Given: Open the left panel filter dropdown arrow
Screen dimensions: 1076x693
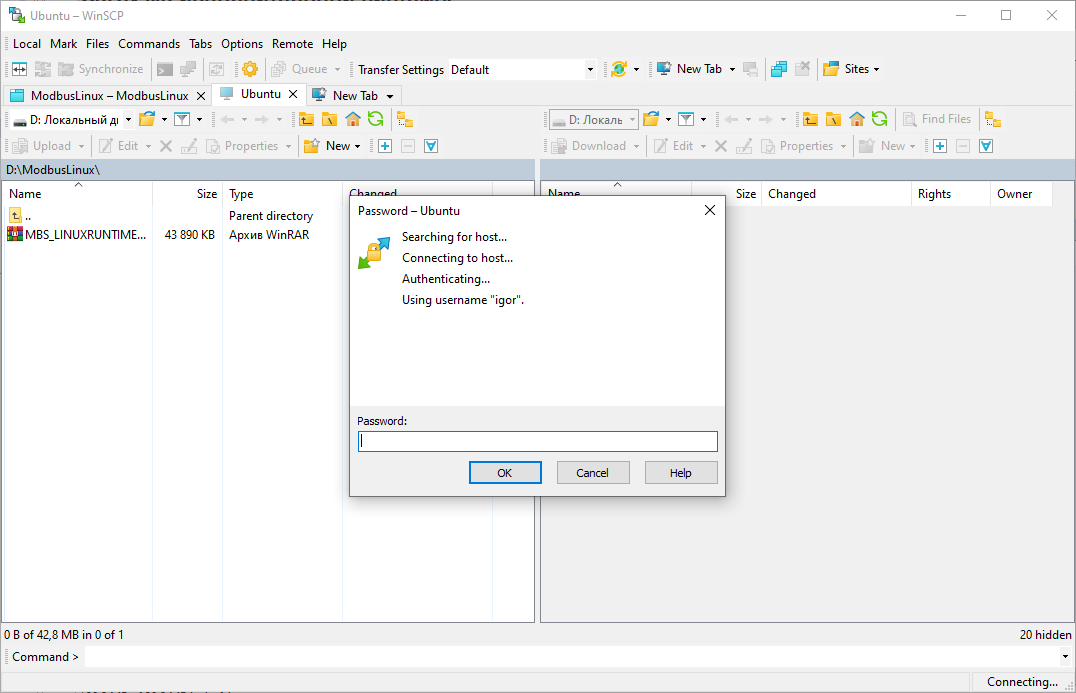Looking at the screenshot, I should tap(199, 119).
